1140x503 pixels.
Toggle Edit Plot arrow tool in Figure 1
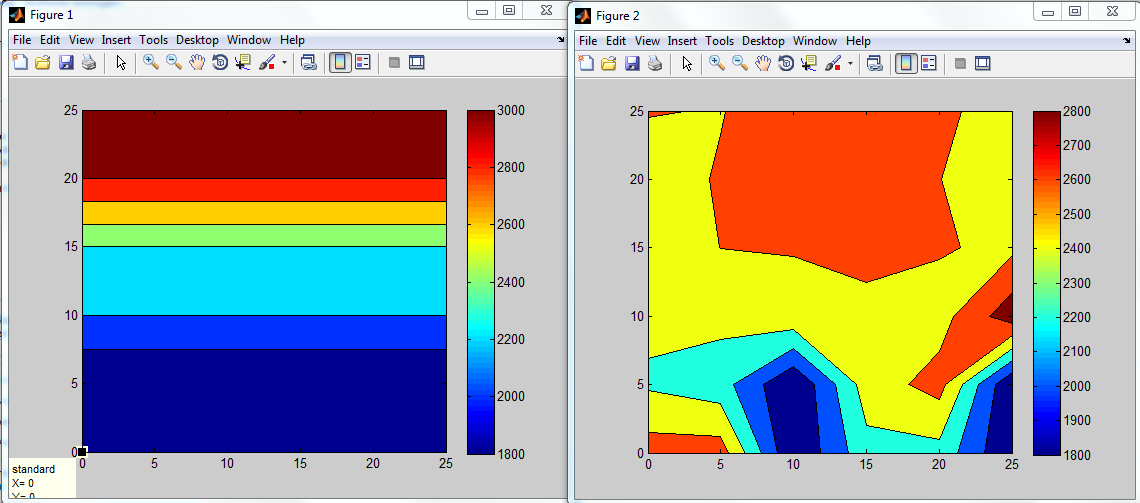tap(121, 62)
